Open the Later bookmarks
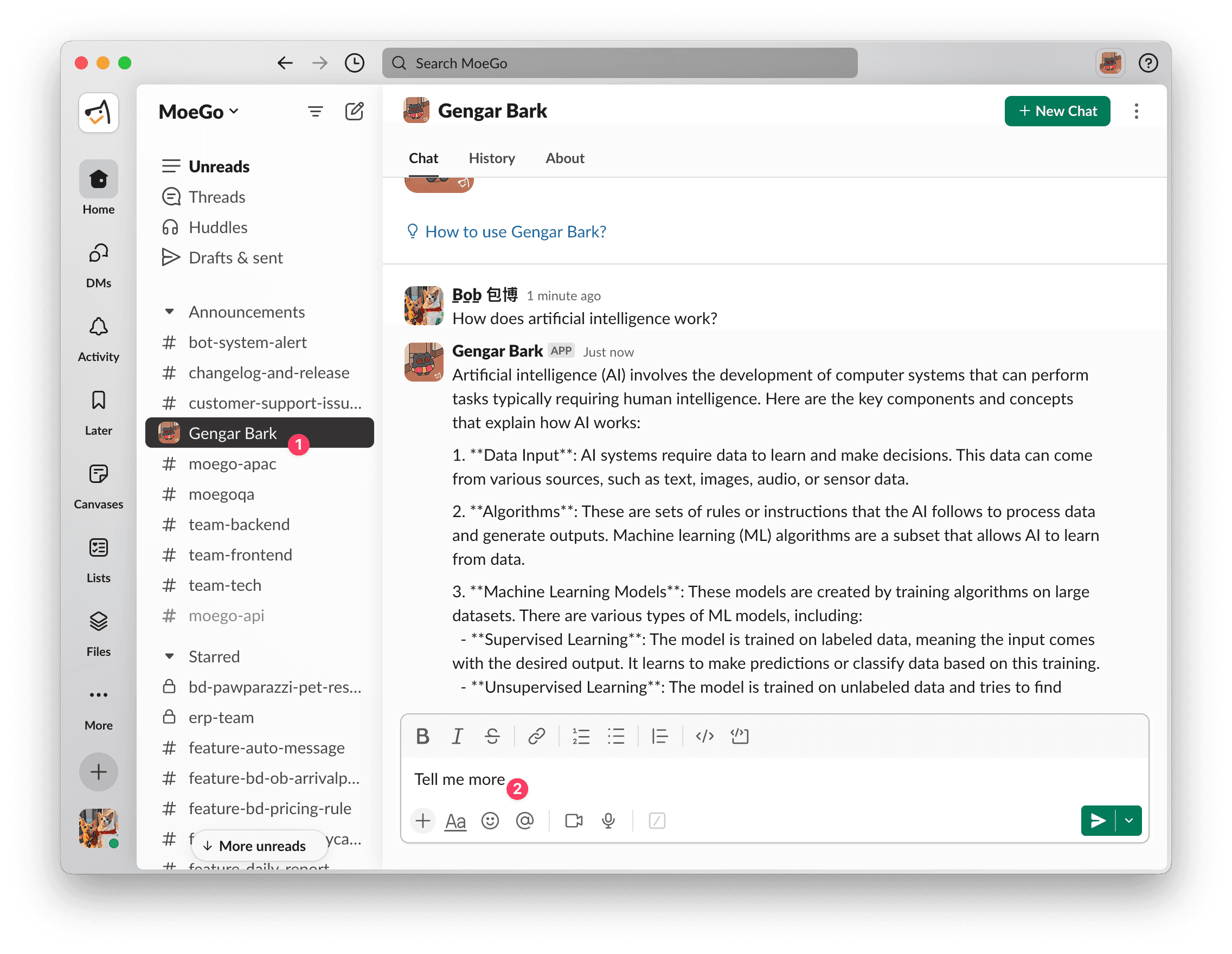Screen dimensions: 1232x954 [x=98, y=412]
